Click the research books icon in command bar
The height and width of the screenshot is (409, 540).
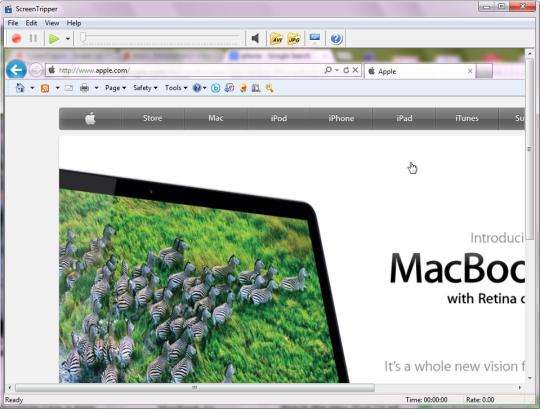[256, 88]
